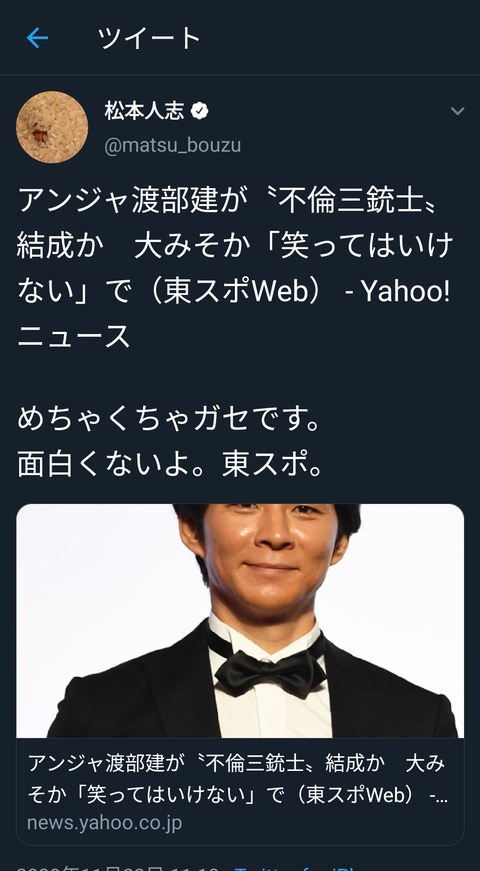The height and width of the screenshot is (871, 480).
Task: Select the ツイート header title
Action: 149,38
